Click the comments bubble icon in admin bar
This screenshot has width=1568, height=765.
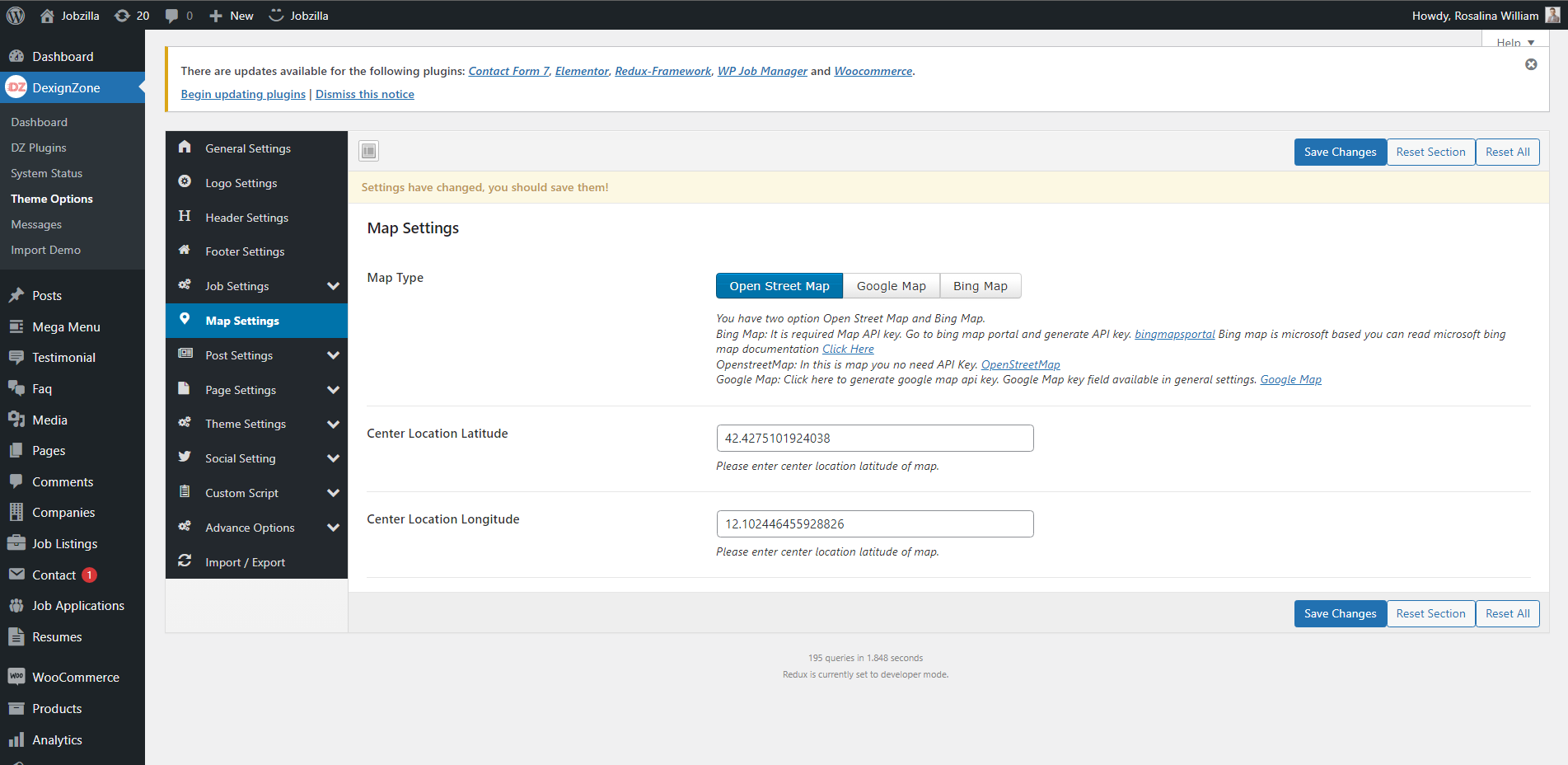click(172, 16)
